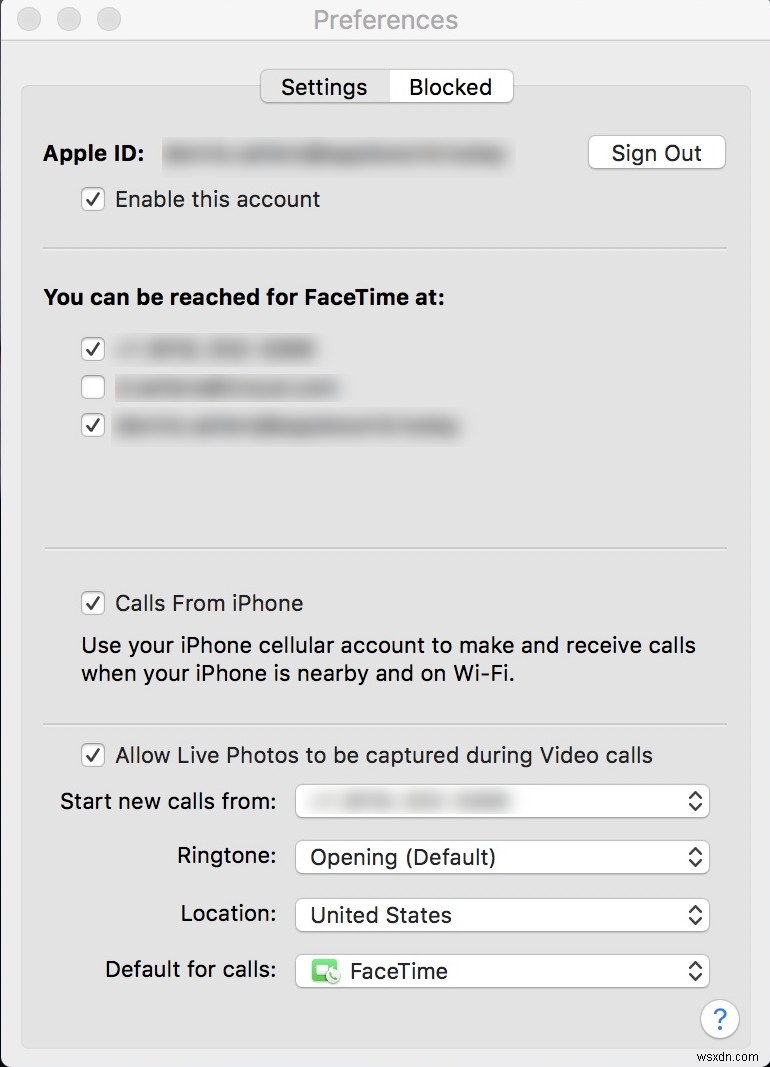Toggle the third Apple ID email checkbox
Viewport: 770px width, 1067px height.
[x=92, y=425]
